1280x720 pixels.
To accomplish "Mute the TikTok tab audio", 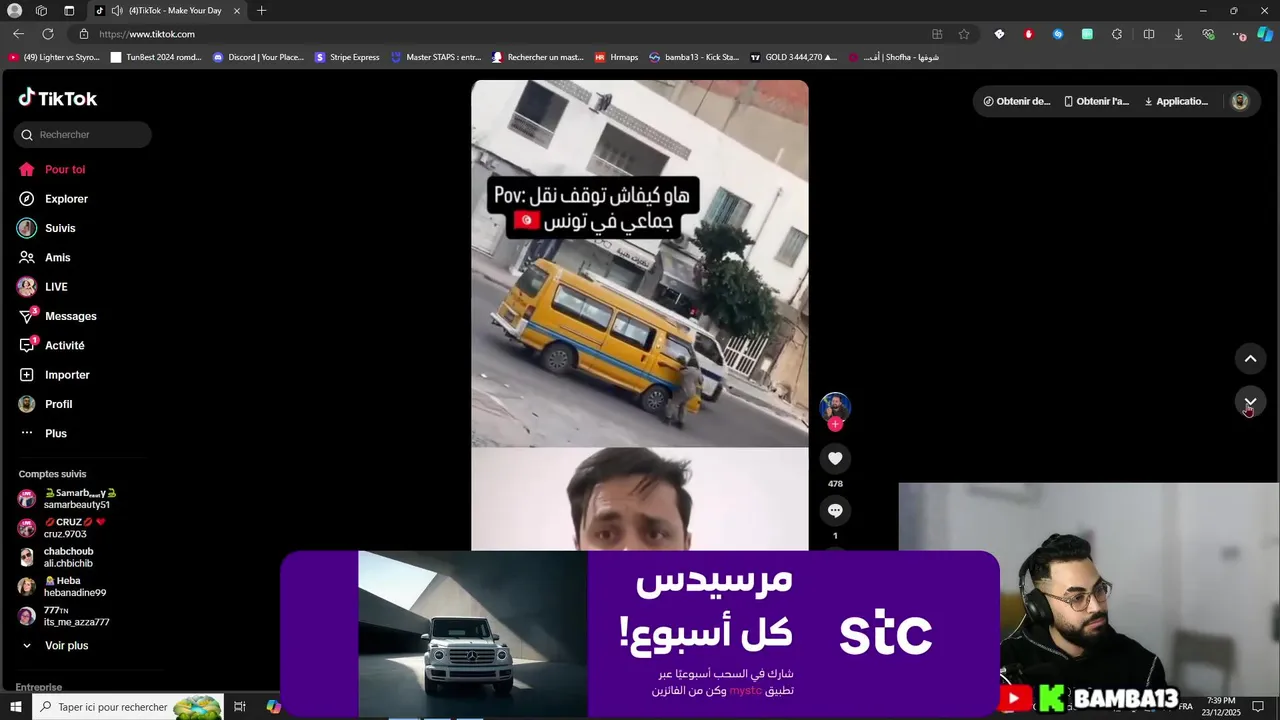I will [x=117, y=11].
